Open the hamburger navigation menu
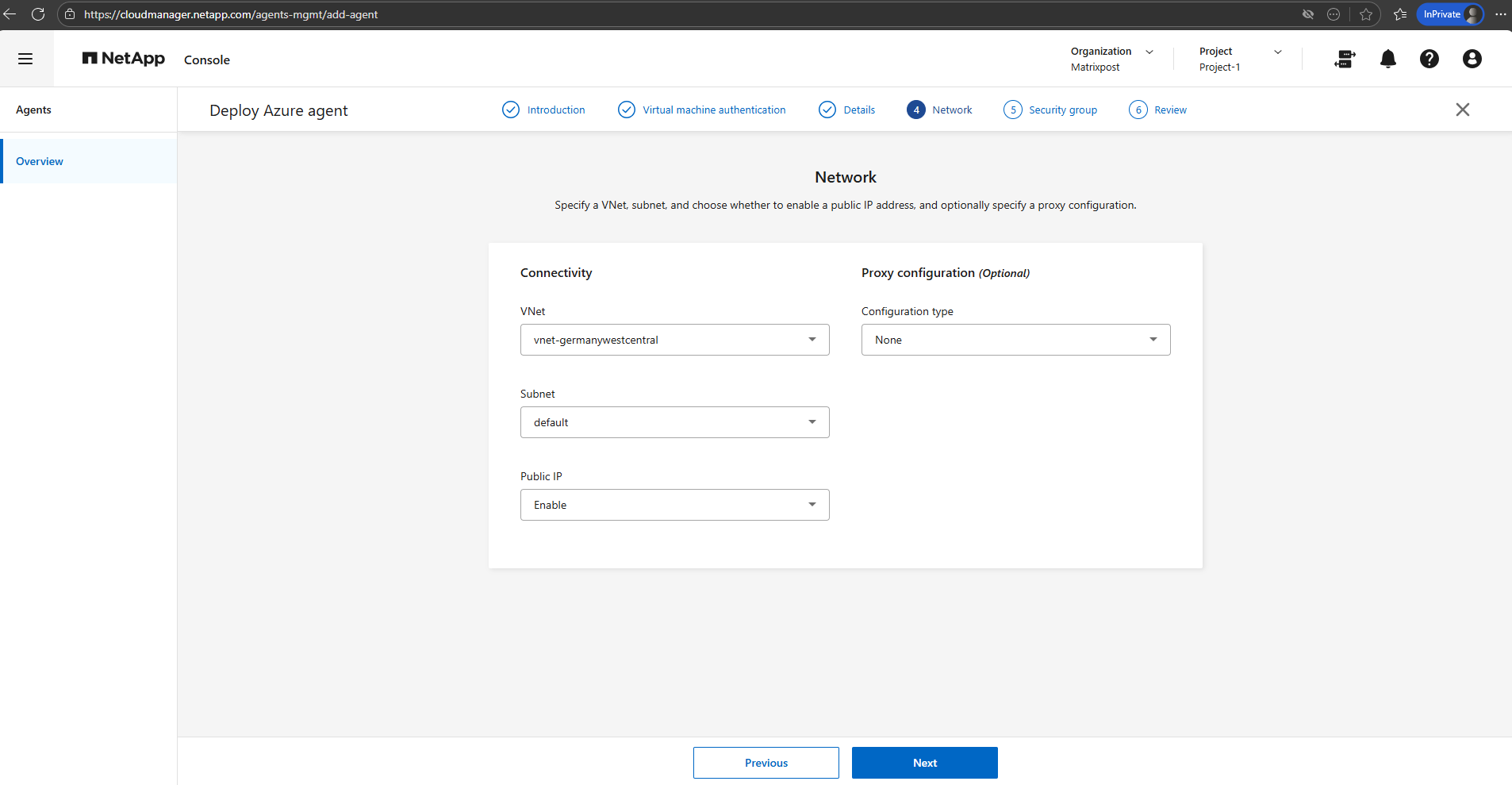Screen dimensions: 1512x785 pos(25,59)
